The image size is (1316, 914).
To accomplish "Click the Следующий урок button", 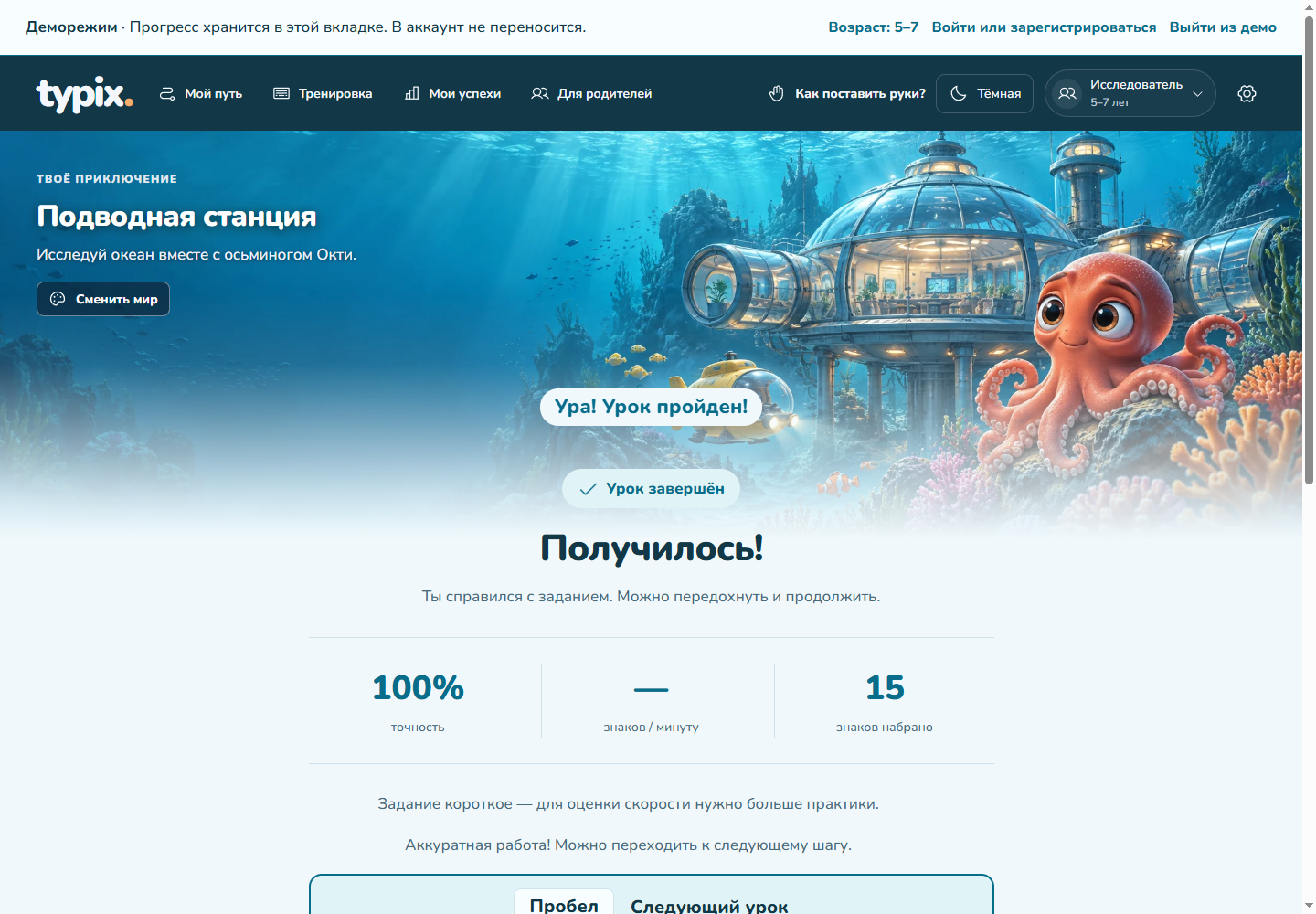I will (x=651, y=896).
